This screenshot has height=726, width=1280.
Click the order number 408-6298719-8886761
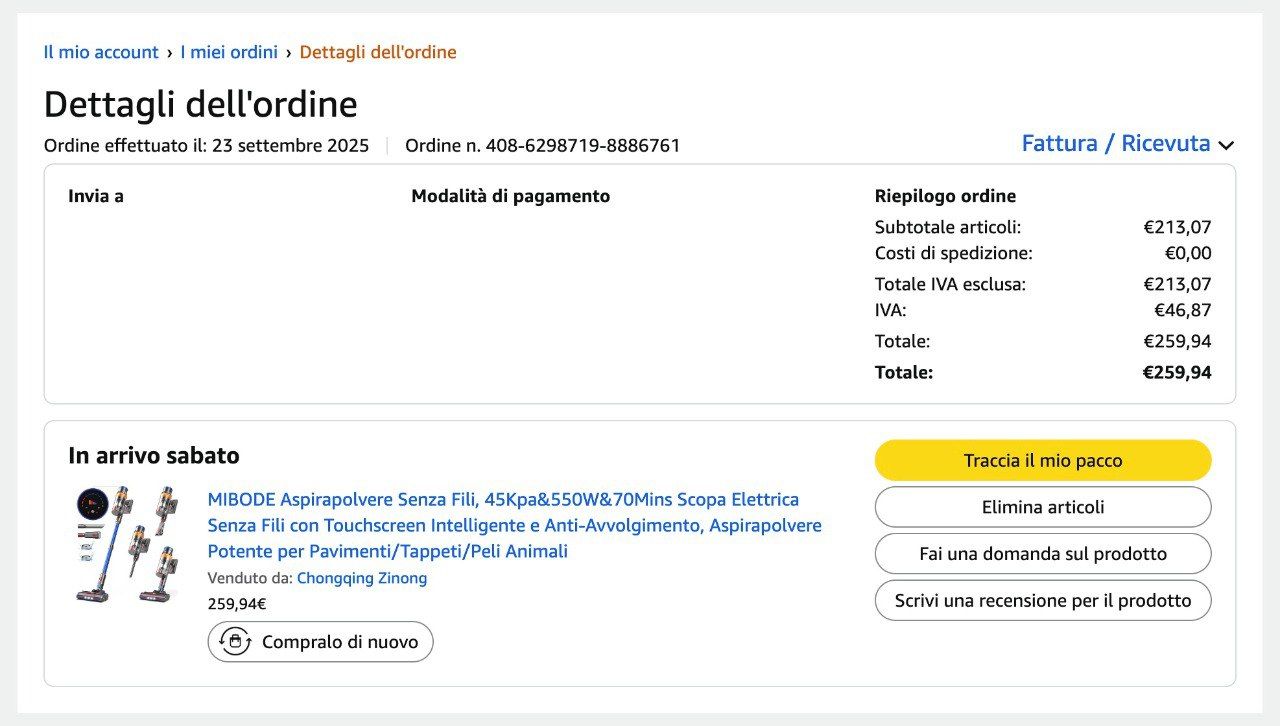(582, 146)
